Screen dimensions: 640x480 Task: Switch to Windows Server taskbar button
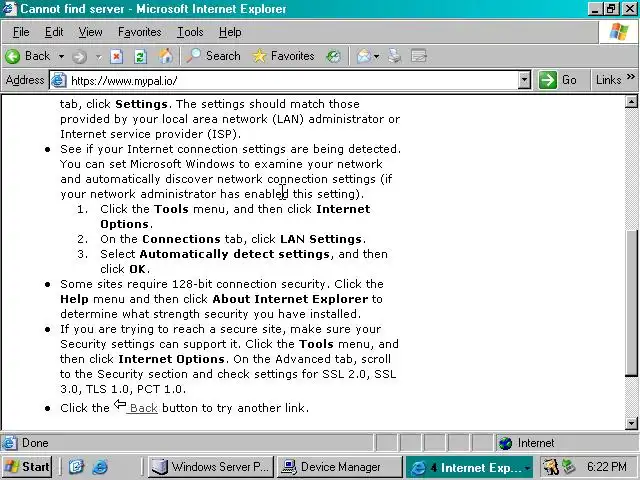tap(210, 467)
